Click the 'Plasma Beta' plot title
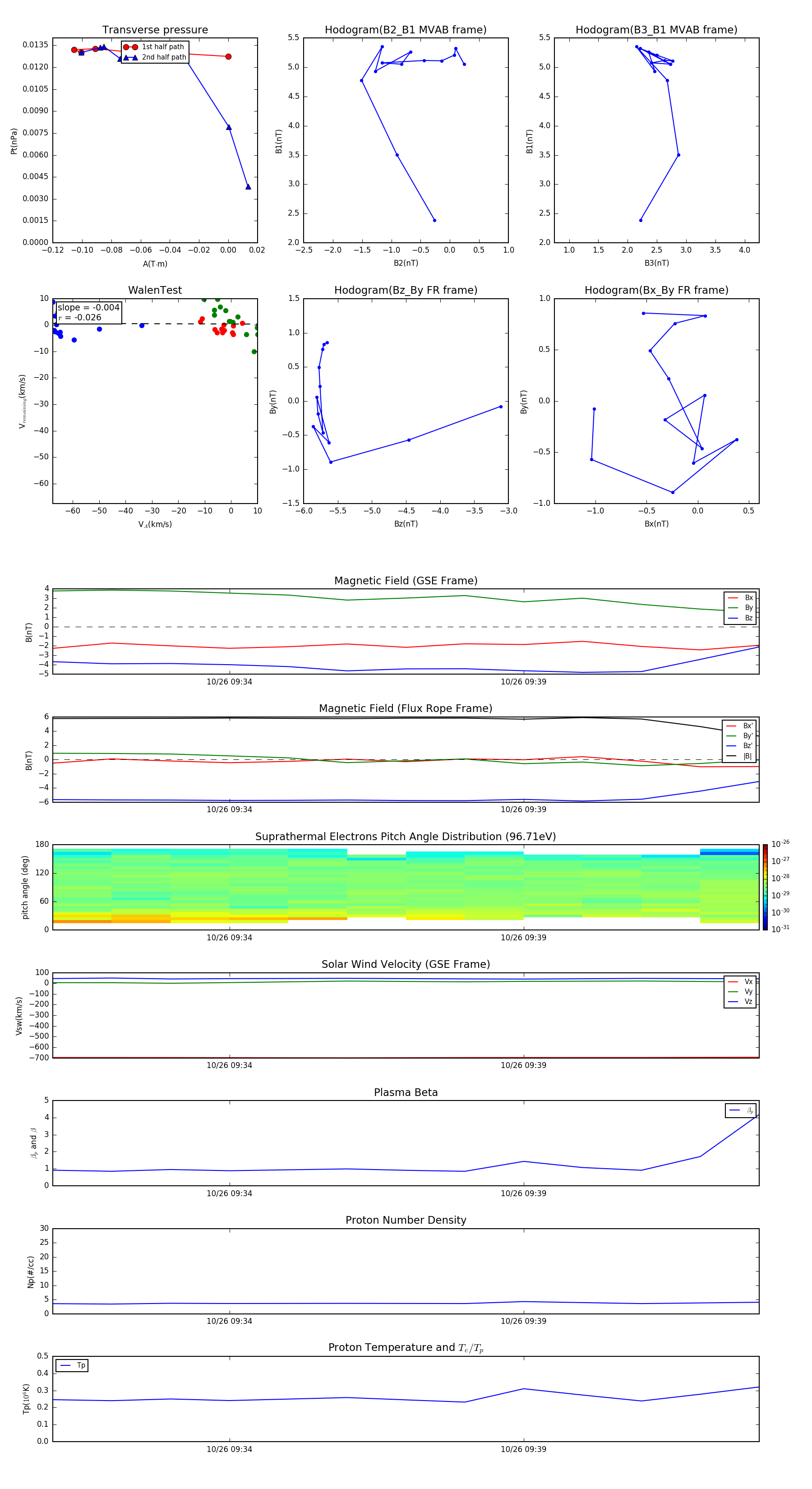Viewport: 812px width, 1489px height. 406,1092
